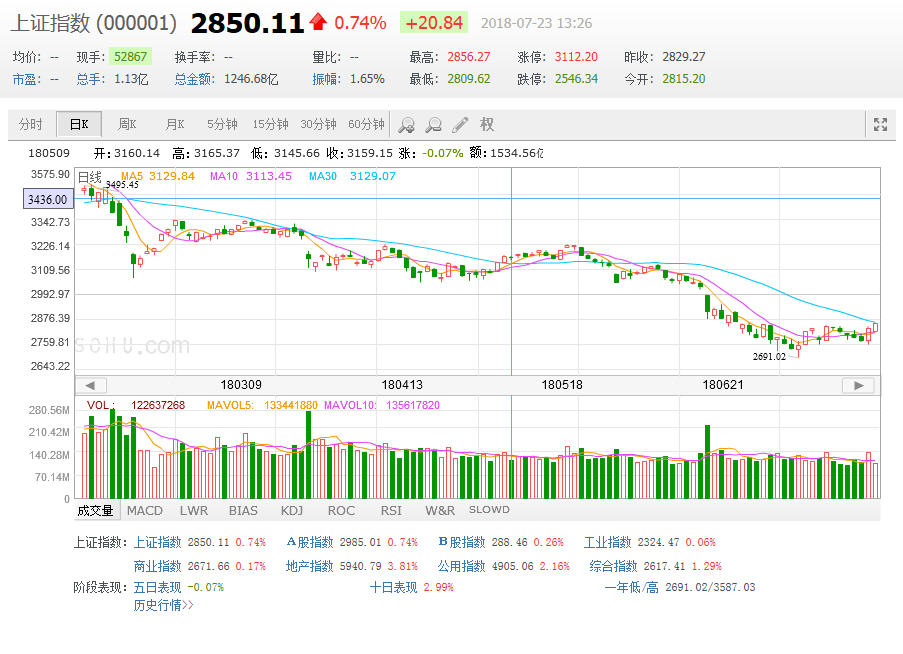The width and height of the screenshot is (903, 654).
Task: Open 历史行情 history link
Action: click(163, 605)
